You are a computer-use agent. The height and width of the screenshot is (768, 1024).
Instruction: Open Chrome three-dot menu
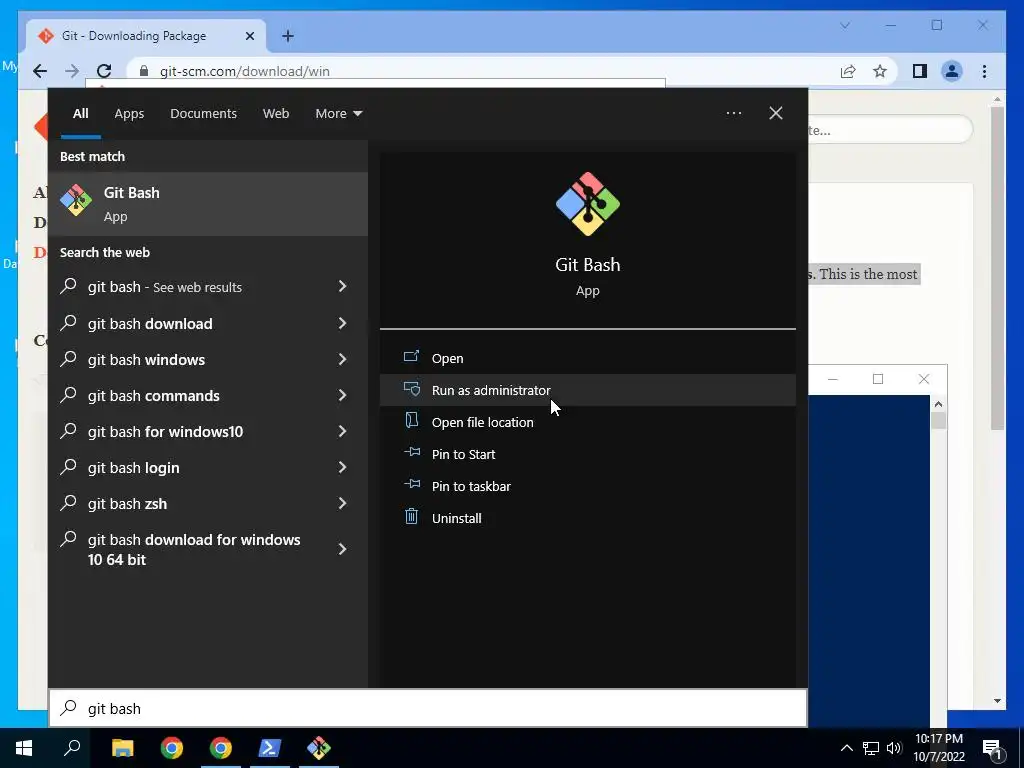click(x=984, y=71)
